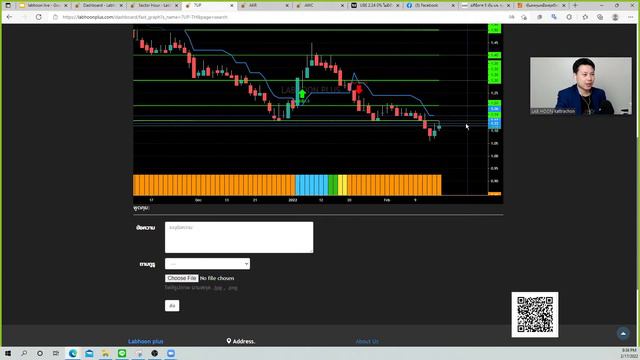This screenshot has width=640, height=360.
Task: Open the collections icon in browser toolbar
Action: click(x=600, y=17)
